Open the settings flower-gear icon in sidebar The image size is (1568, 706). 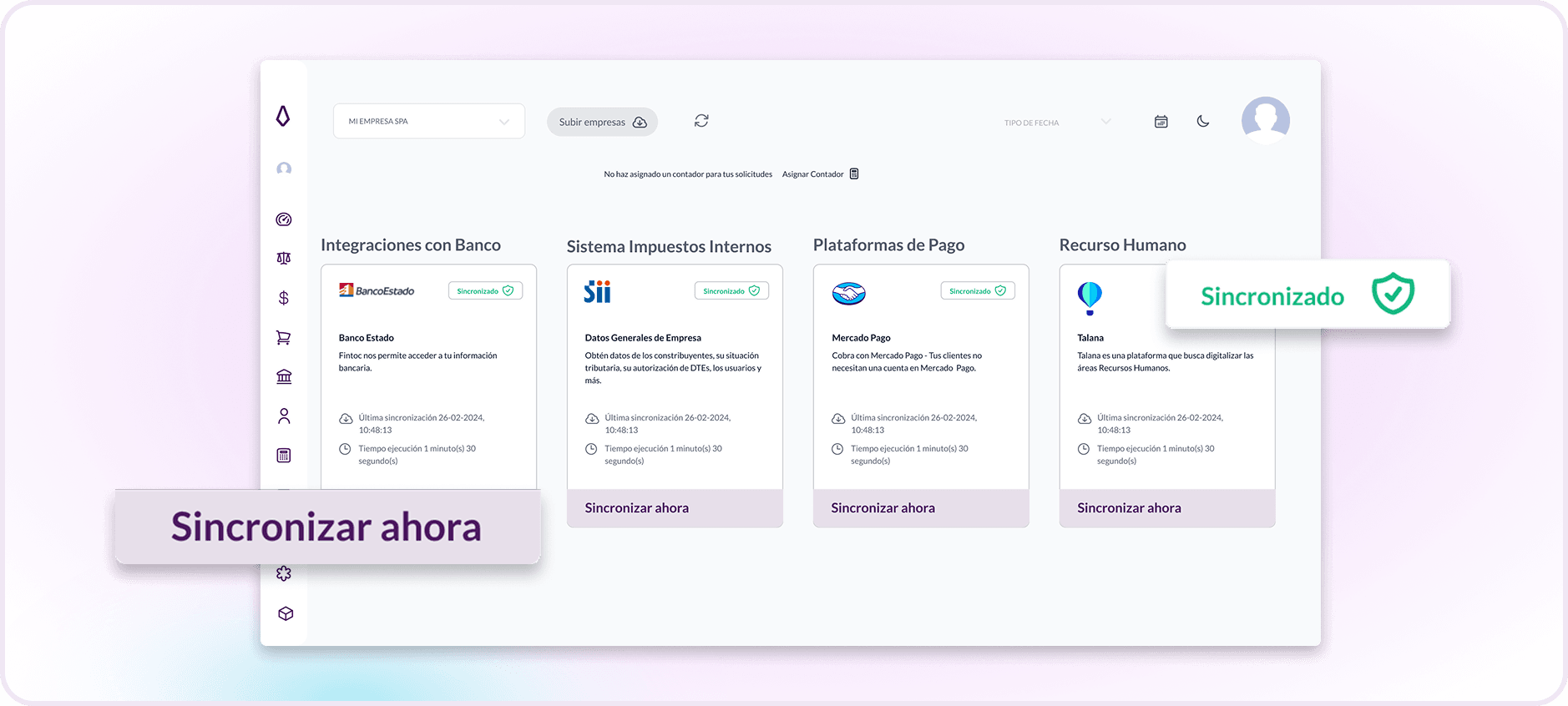284,573
